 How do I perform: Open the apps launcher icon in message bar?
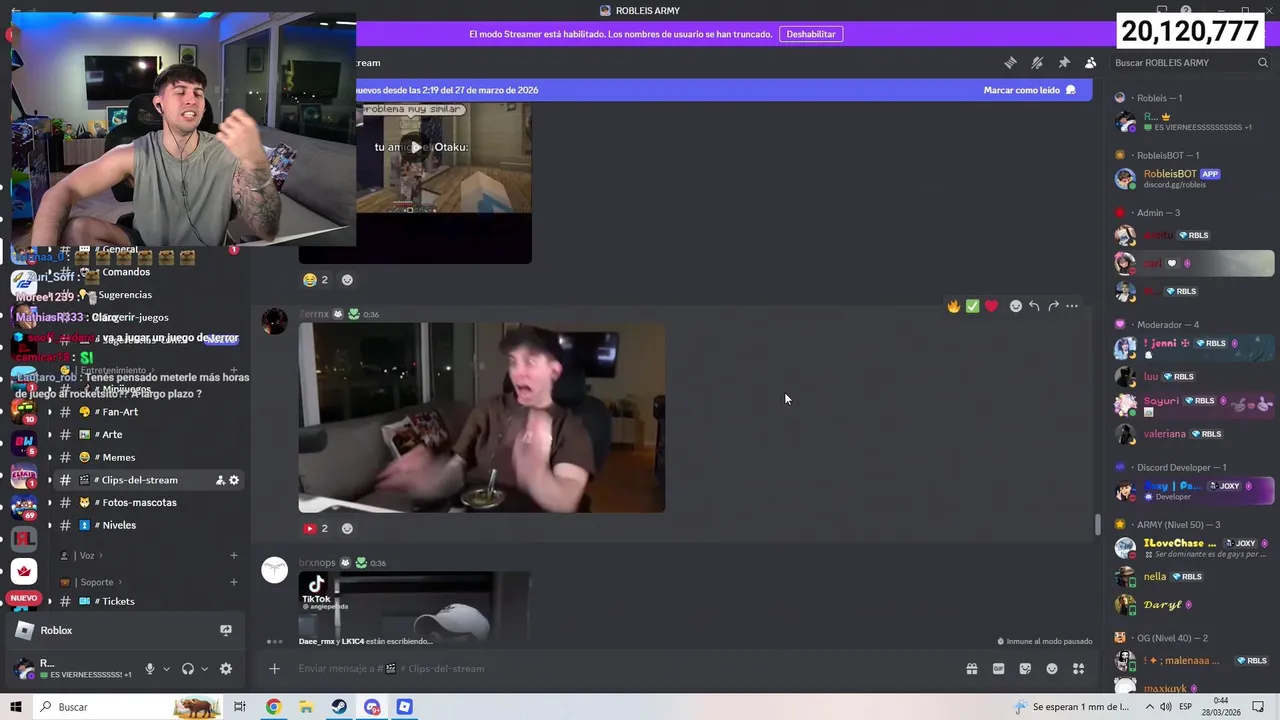pyautogui.click(x=1079, y=669)
